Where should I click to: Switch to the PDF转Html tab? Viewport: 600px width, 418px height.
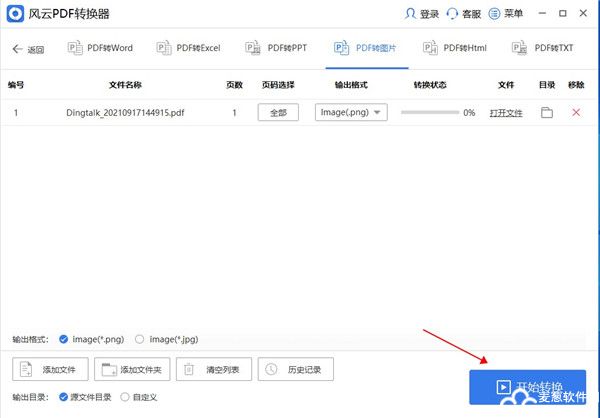point(455,48)
